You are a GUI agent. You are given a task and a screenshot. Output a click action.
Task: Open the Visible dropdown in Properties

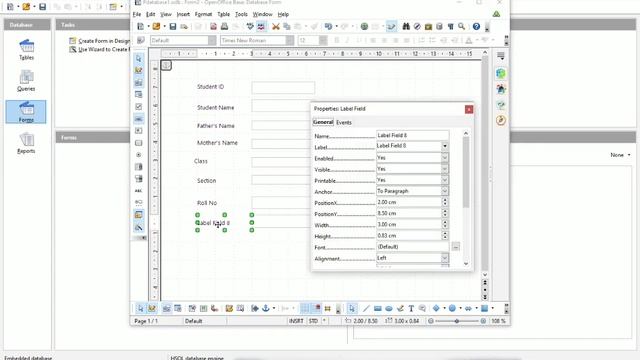pyautogui.click(x=445, y=169)
